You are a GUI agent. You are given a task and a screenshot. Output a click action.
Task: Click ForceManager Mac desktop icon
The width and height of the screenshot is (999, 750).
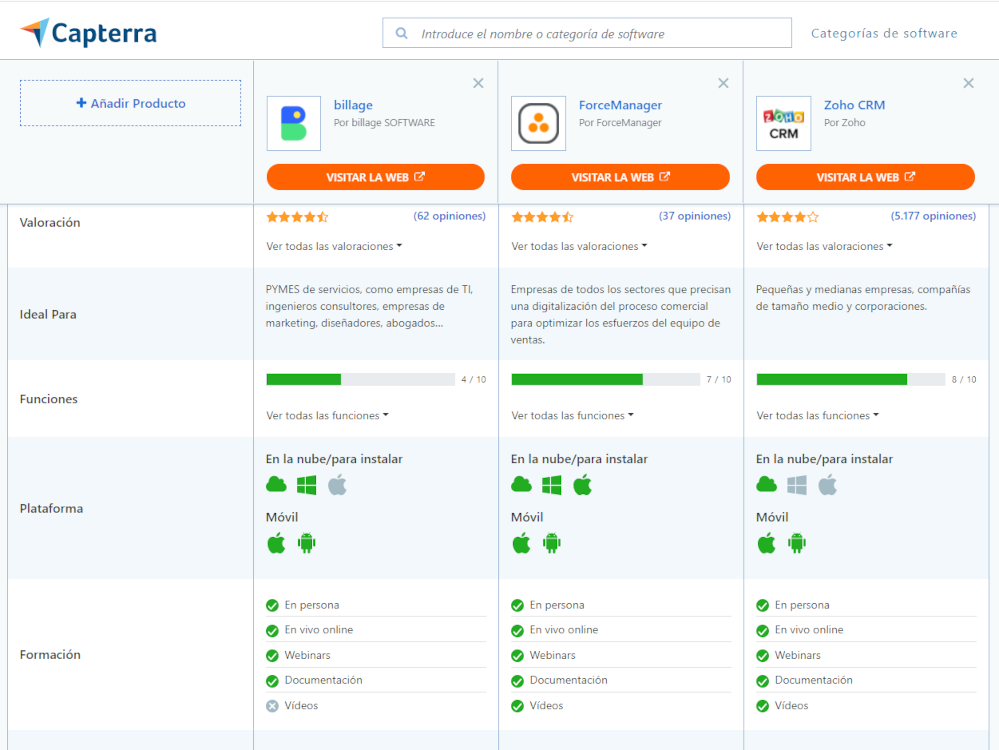[x=583, y=485]
